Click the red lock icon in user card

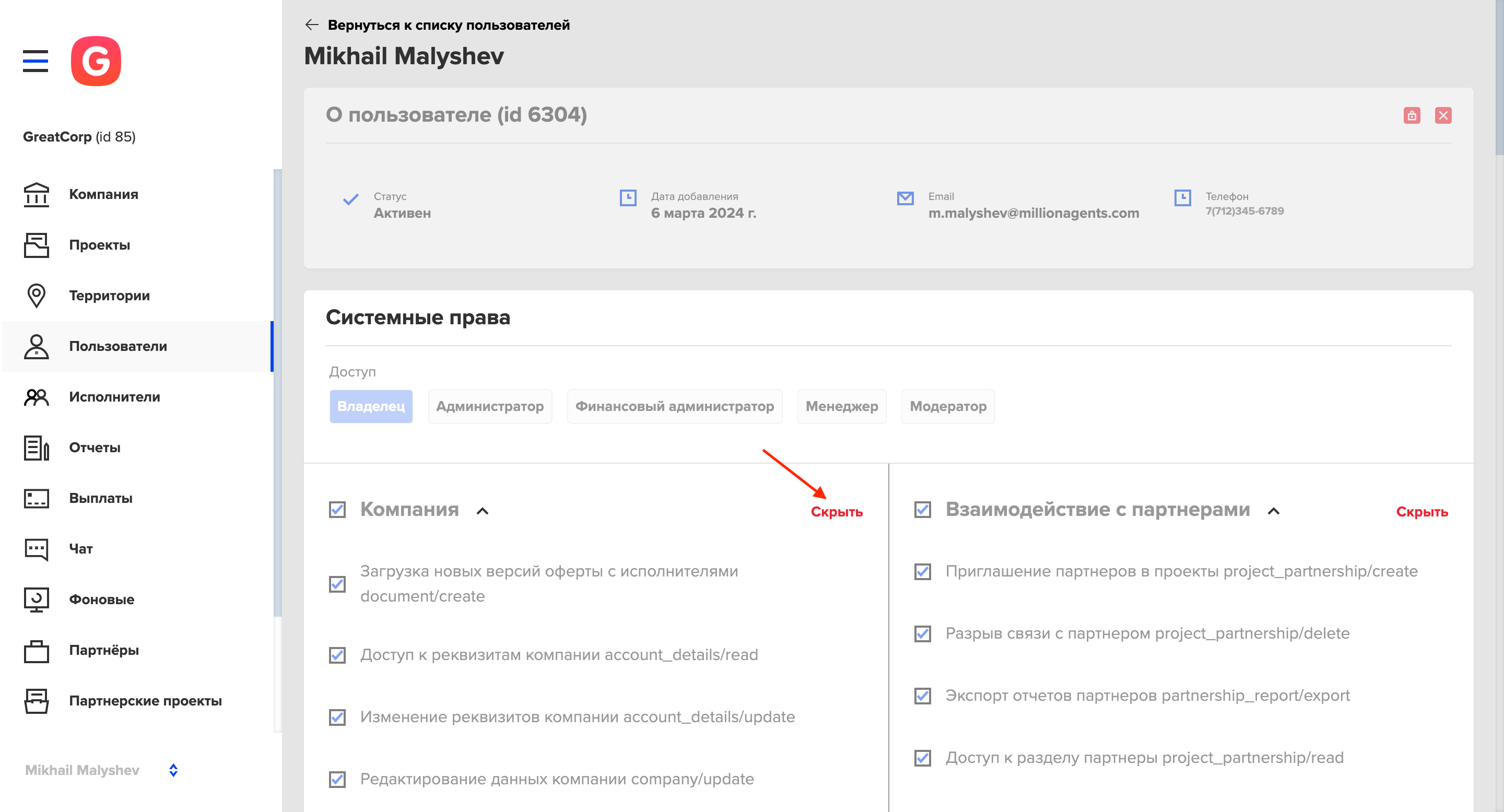tap(1412, 115)
